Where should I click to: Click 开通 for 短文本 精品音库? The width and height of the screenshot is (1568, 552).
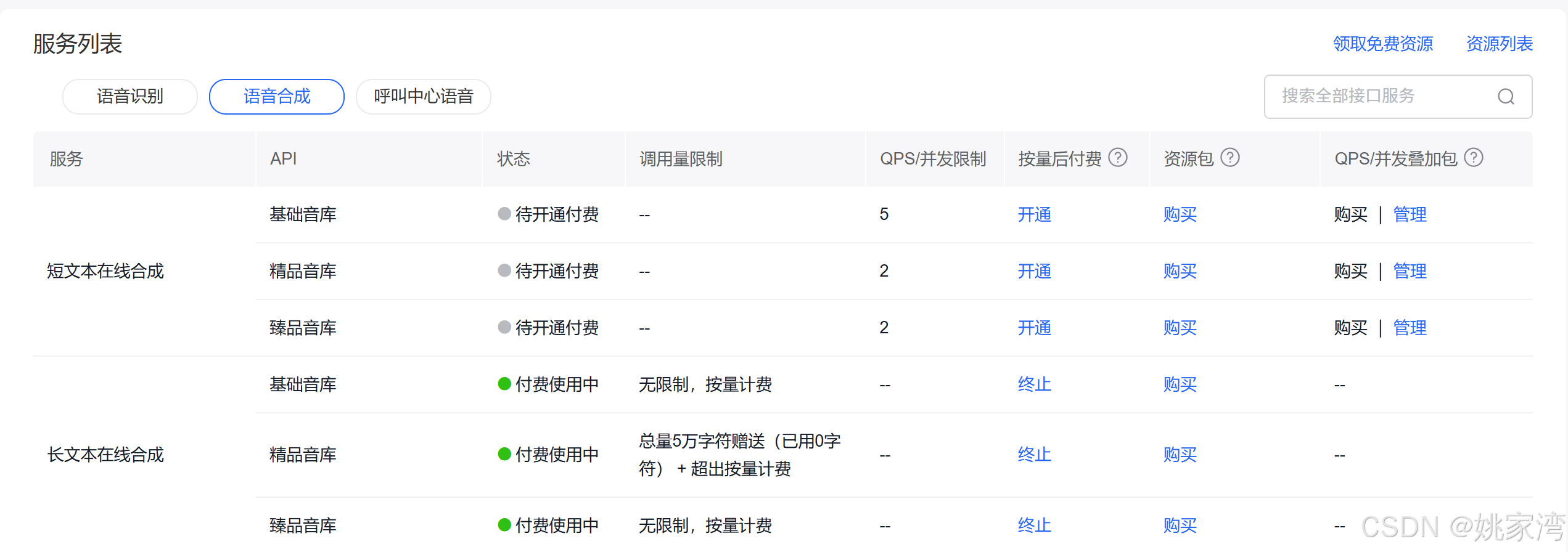[x=1034, y=271]
